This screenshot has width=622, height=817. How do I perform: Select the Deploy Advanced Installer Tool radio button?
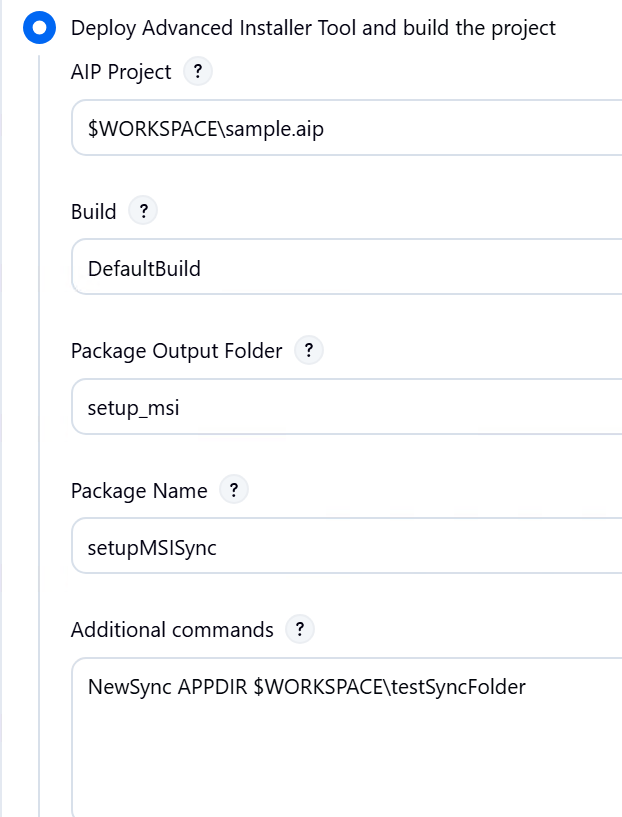(x=39, y=28)
